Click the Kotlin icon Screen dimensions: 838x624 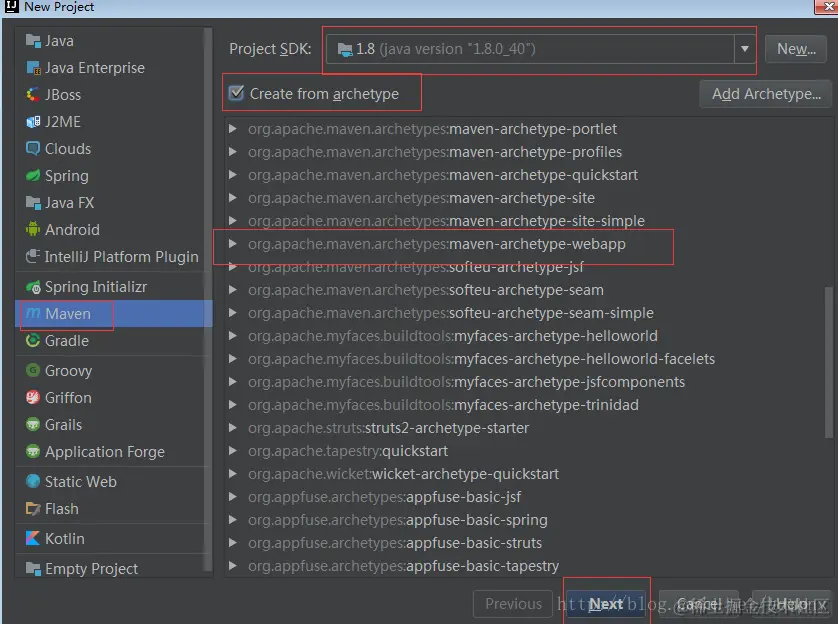coord(33,539)
